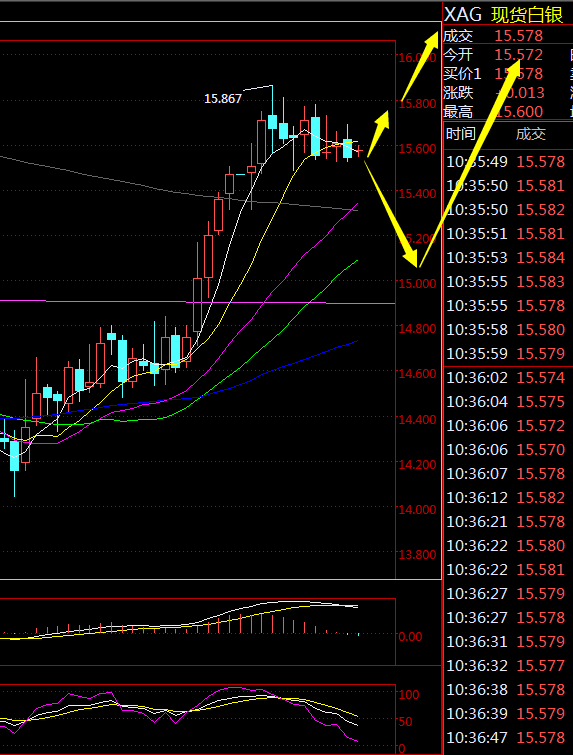Click the 14.800 price axis label
Image resolution: width=573 pixels, height=755 pixels.
pos(417,329)
